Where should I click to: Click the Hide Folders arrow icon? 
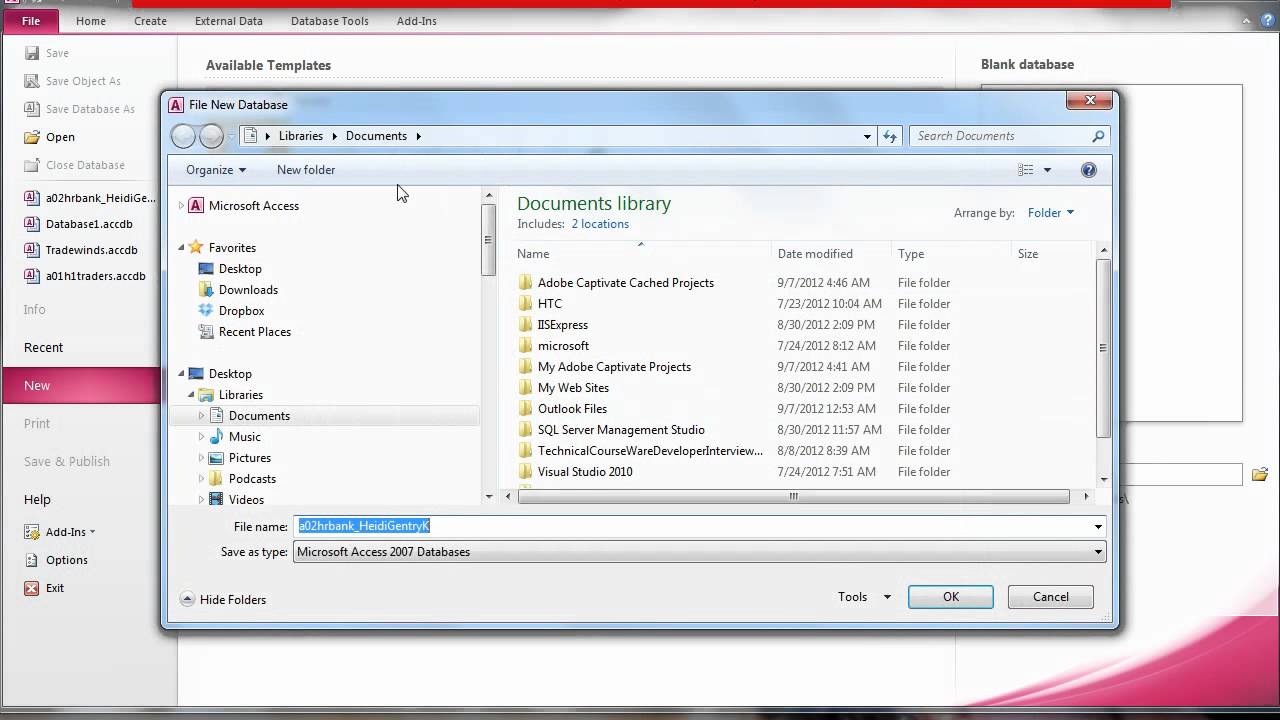click(187, 599)
